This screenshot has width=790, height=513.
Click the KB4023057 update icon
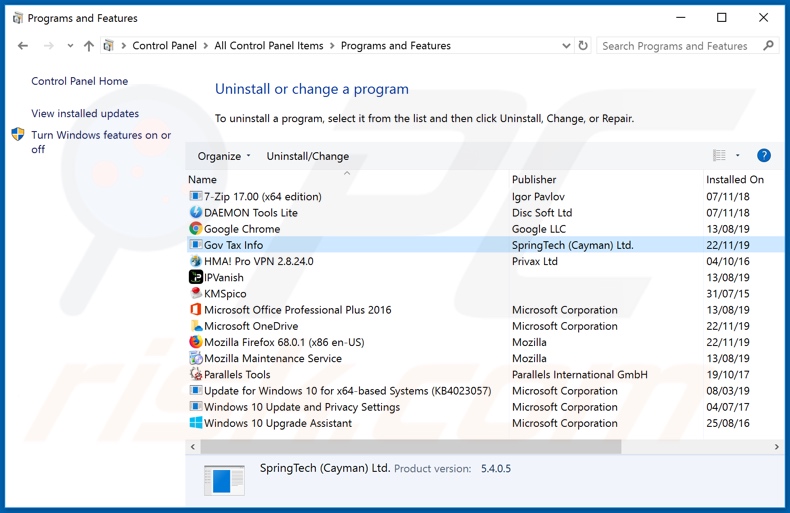[x=195, y=390]
